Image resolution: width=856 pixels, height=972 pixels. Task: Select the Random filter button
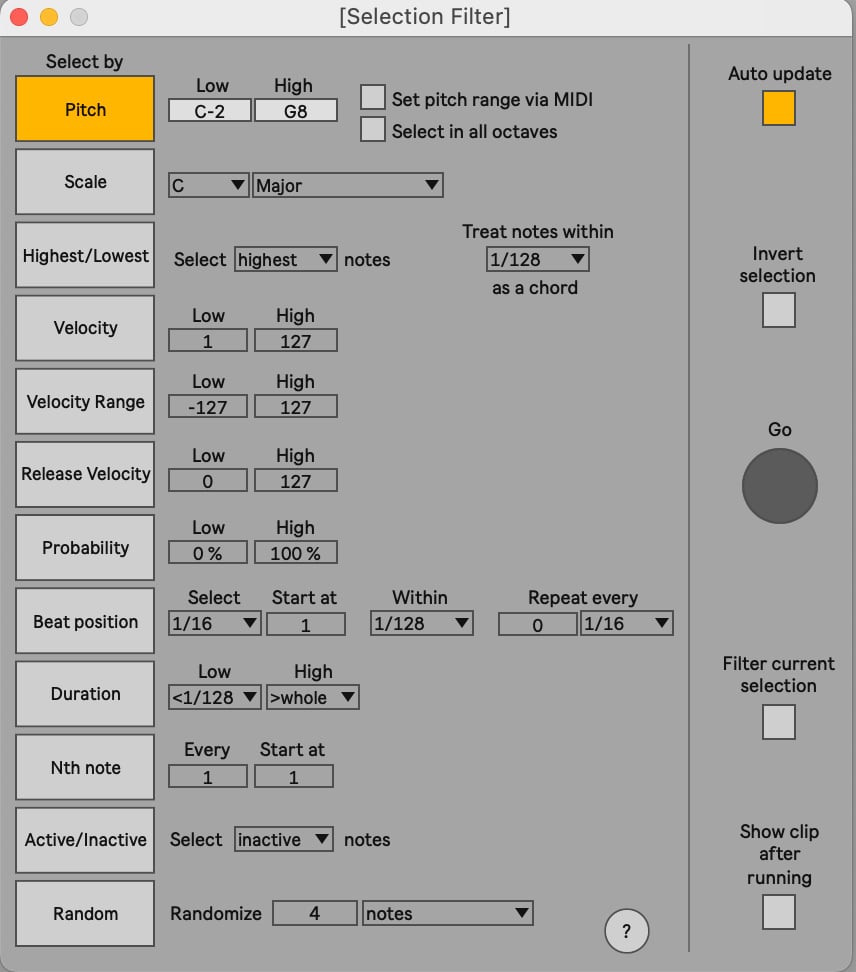tap(85, 913)
